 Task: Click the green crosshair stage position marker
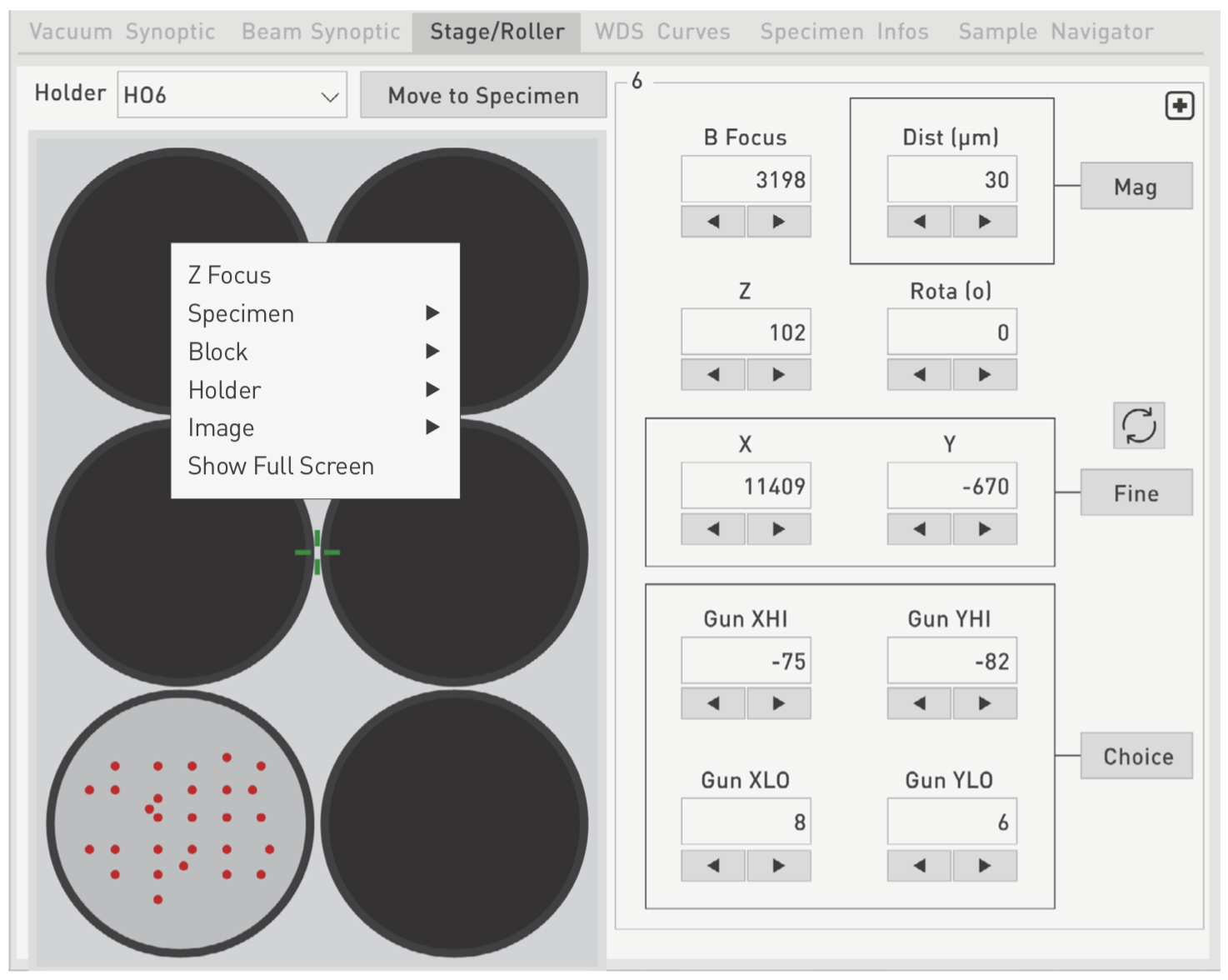317,552
